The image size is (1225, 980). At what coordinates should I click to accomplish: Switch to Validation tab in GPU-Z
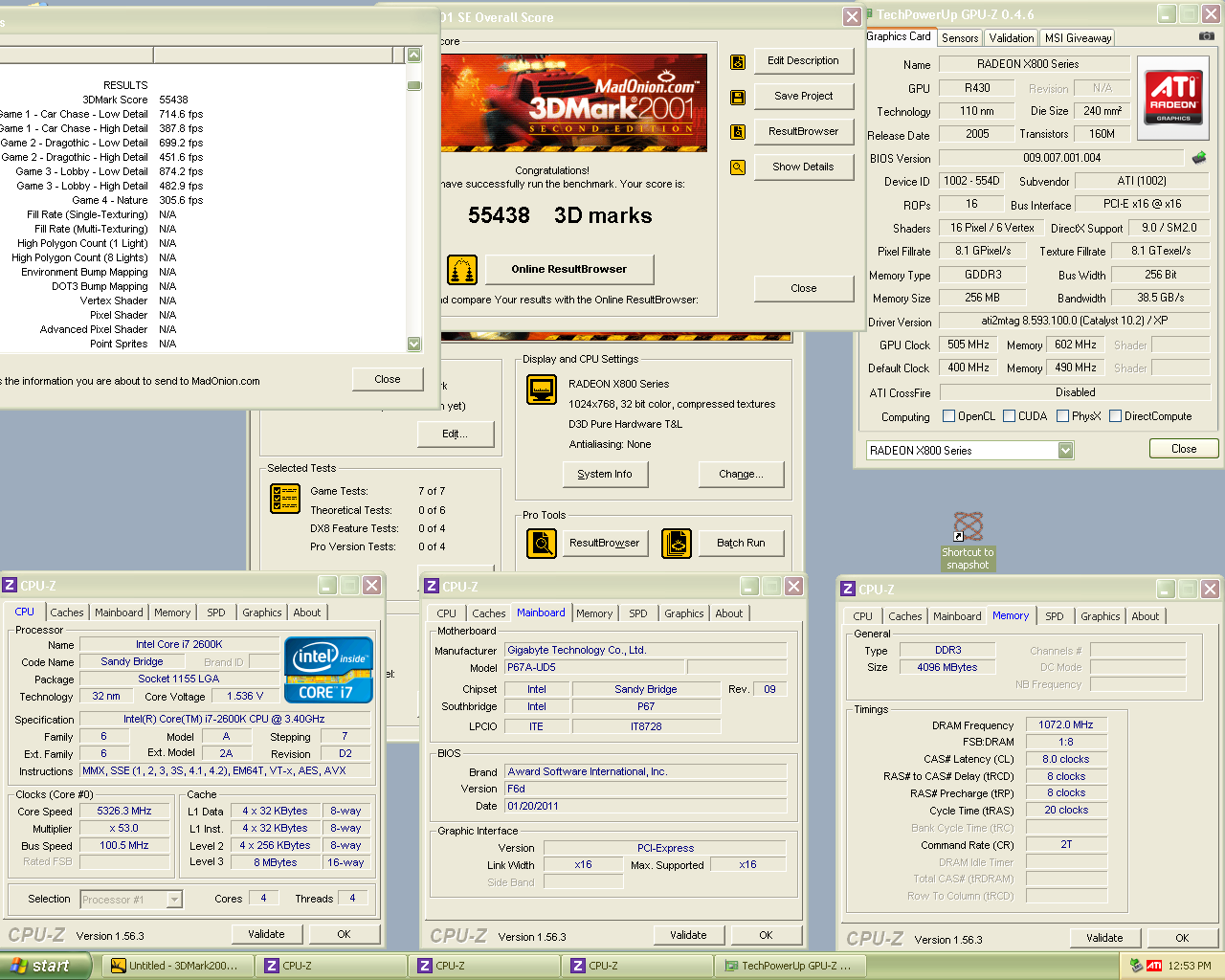(1012, 38)
